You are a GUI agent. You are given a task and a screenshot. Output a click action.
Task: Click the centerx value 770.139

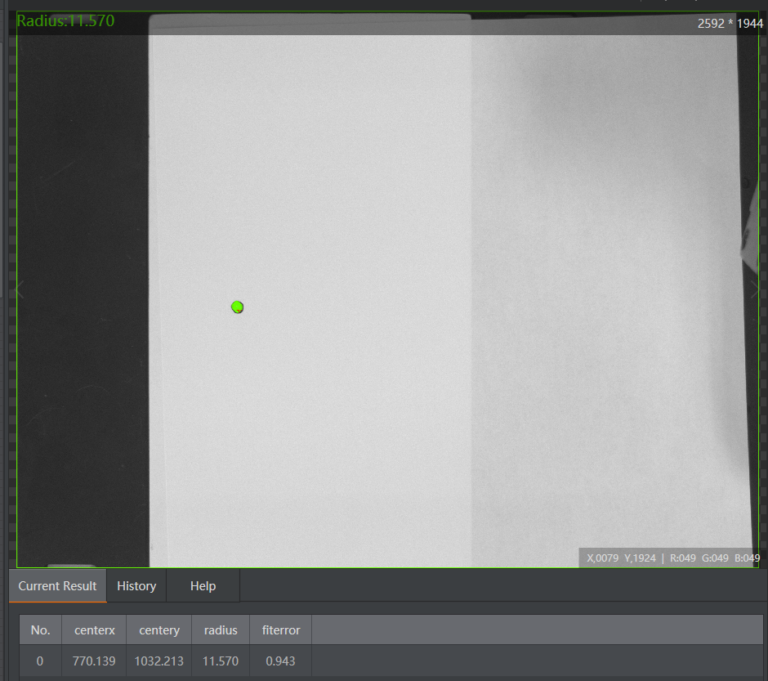click(x=94, y=661)
